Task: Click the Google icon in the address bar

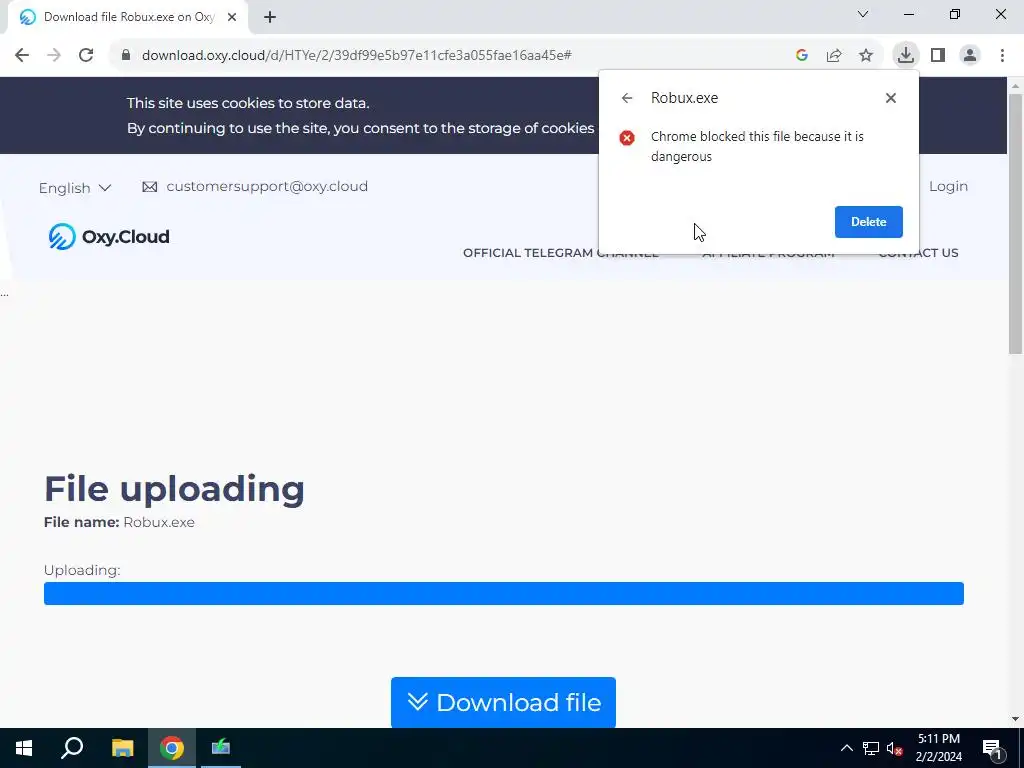Action: click(x=802, y=56)
